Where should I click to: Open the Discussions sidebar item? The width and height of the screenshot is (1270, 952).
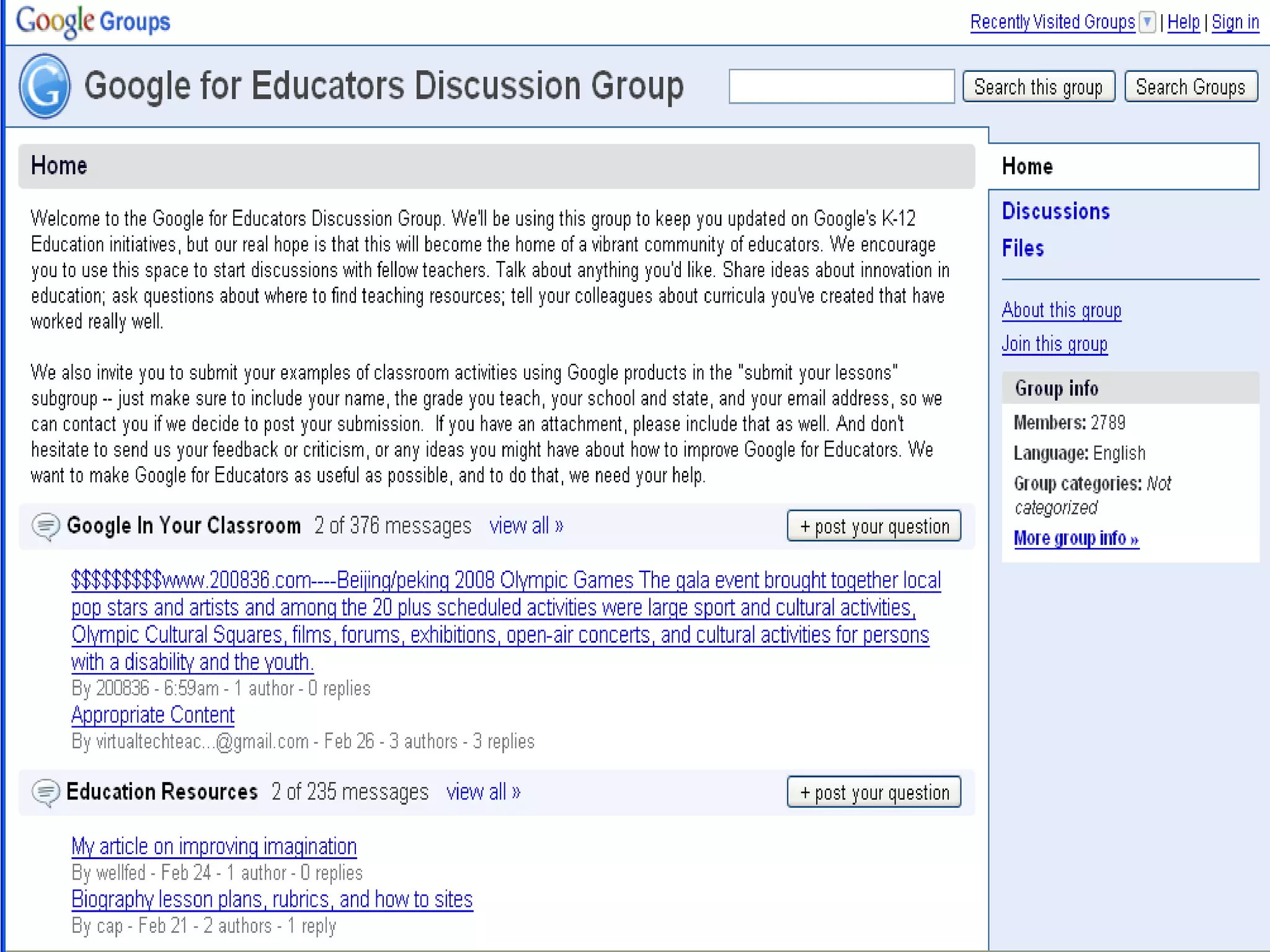tap(1055, 211)
